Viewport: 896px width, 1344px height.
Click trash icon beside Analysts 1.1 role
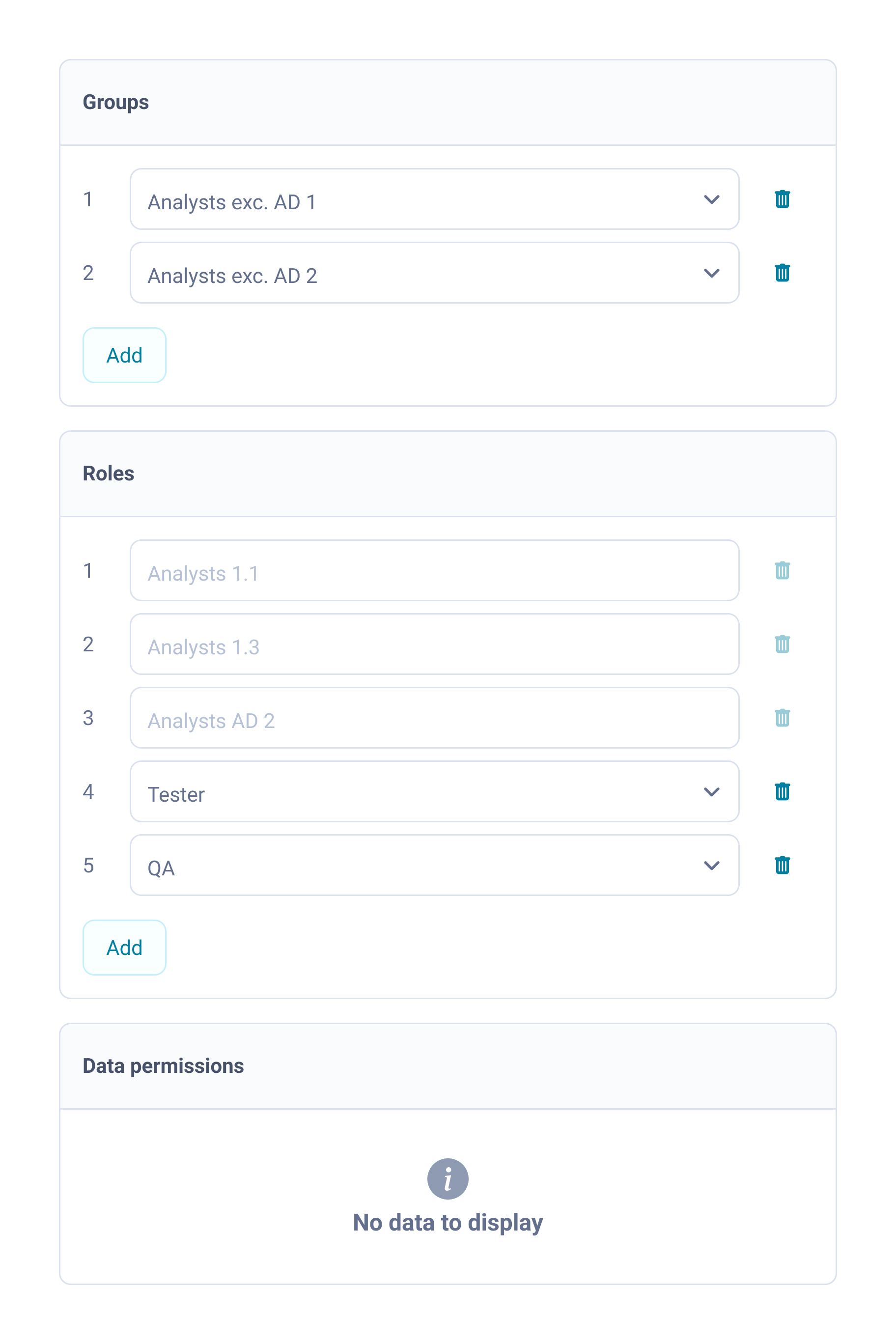782,570
